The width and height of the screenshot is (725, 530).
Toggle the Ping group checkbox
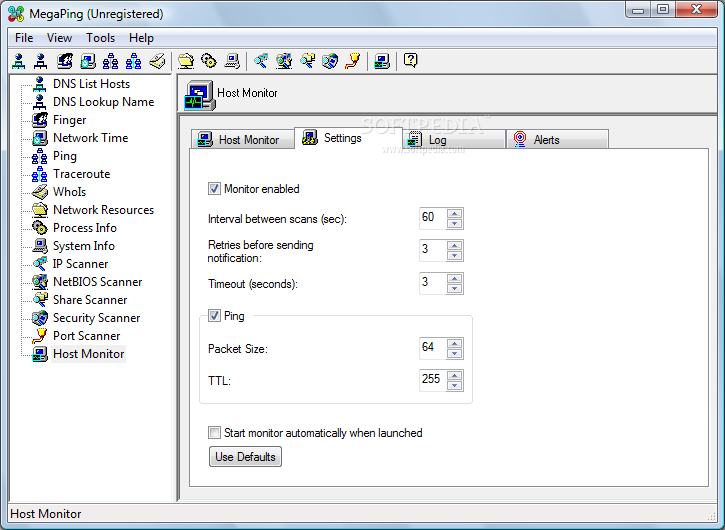click(x=214, y=316)
